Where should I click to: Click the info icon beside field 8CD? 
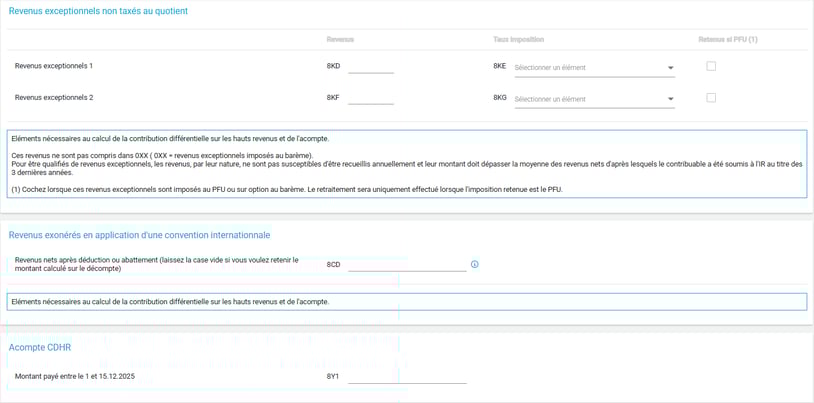475,265
